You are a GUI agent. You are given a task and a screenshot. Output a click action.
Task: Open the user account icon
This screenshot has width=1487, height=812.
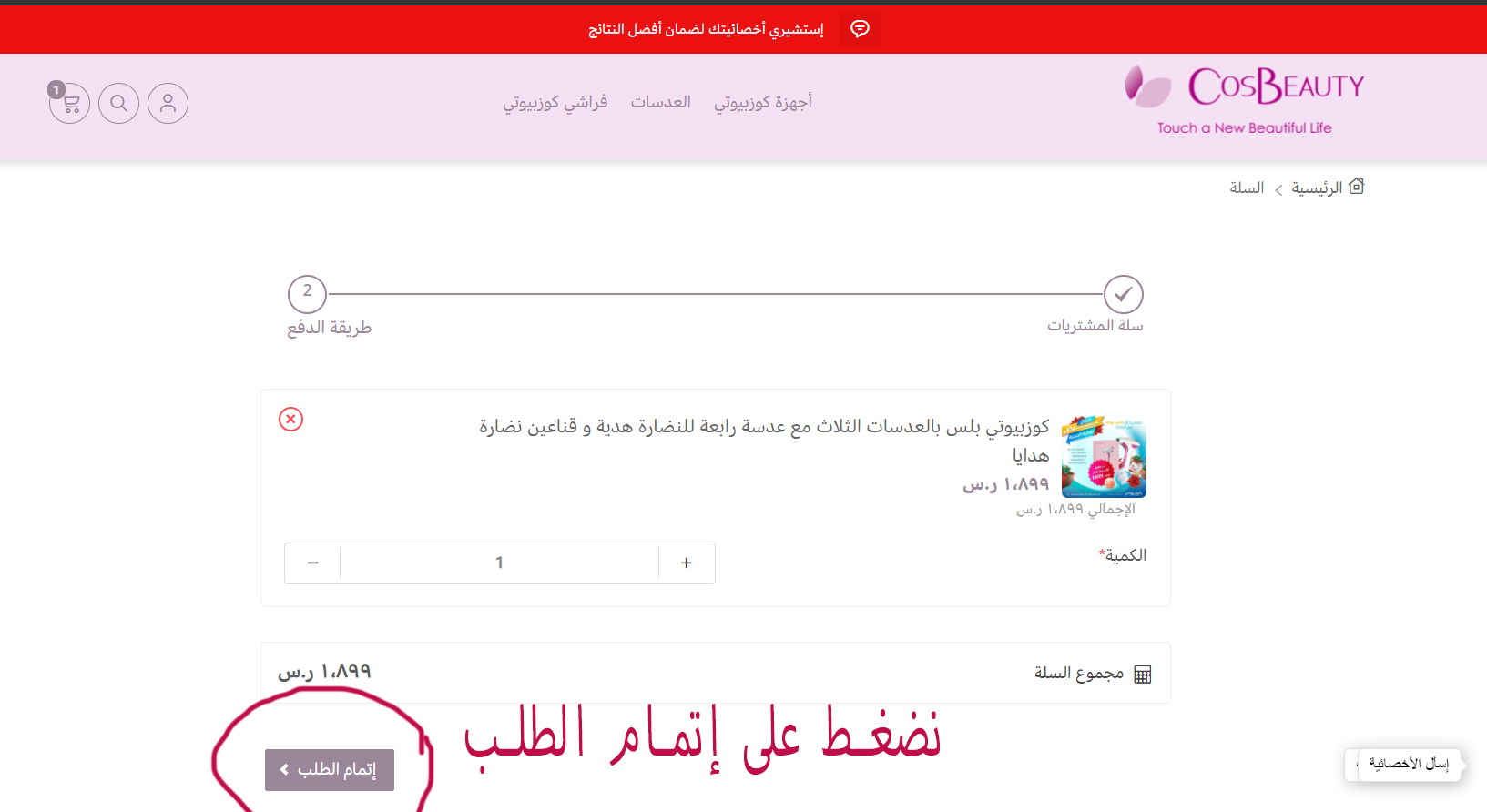(x=168, y=104)
